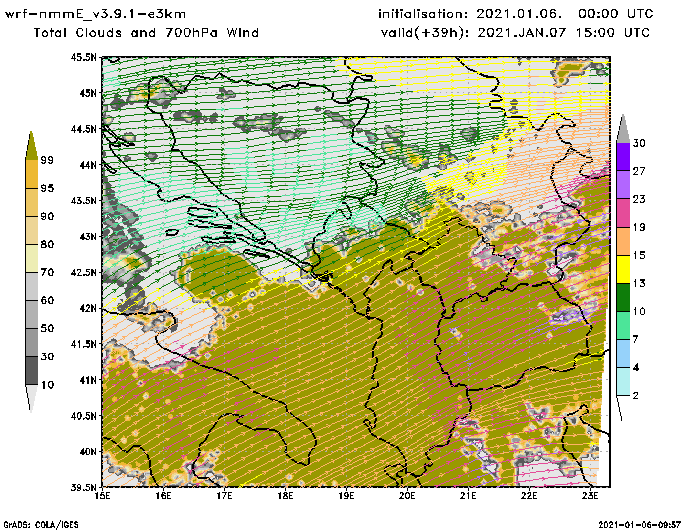Click the "16E" longitude label

(163, 496)
